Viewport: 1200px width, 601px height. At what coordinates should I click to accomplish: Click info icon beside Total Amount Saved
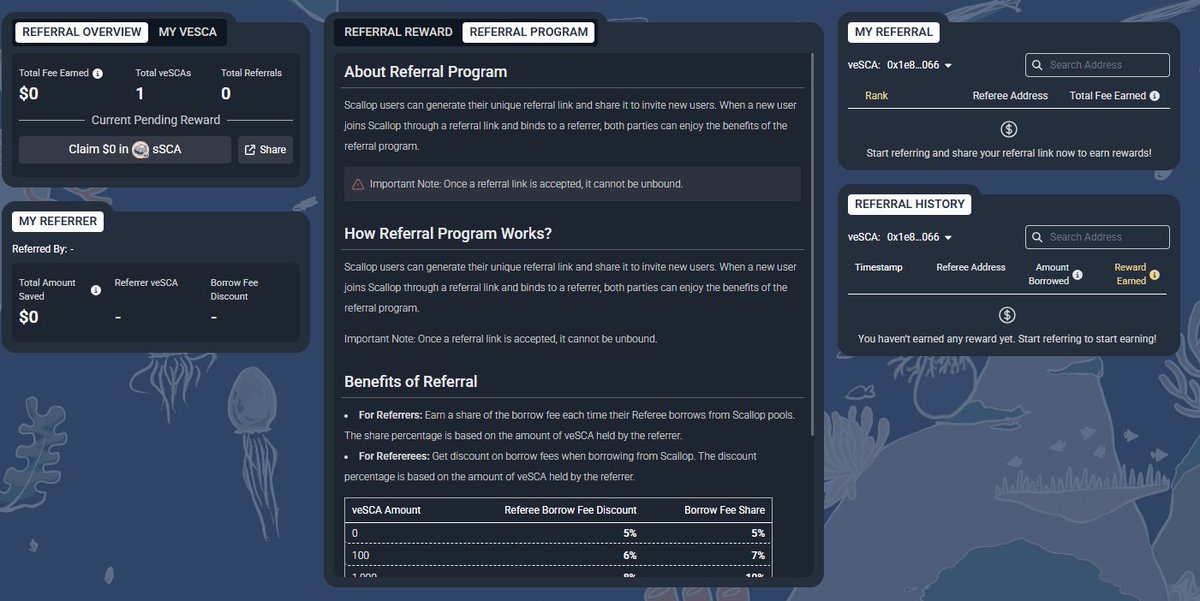96,290
